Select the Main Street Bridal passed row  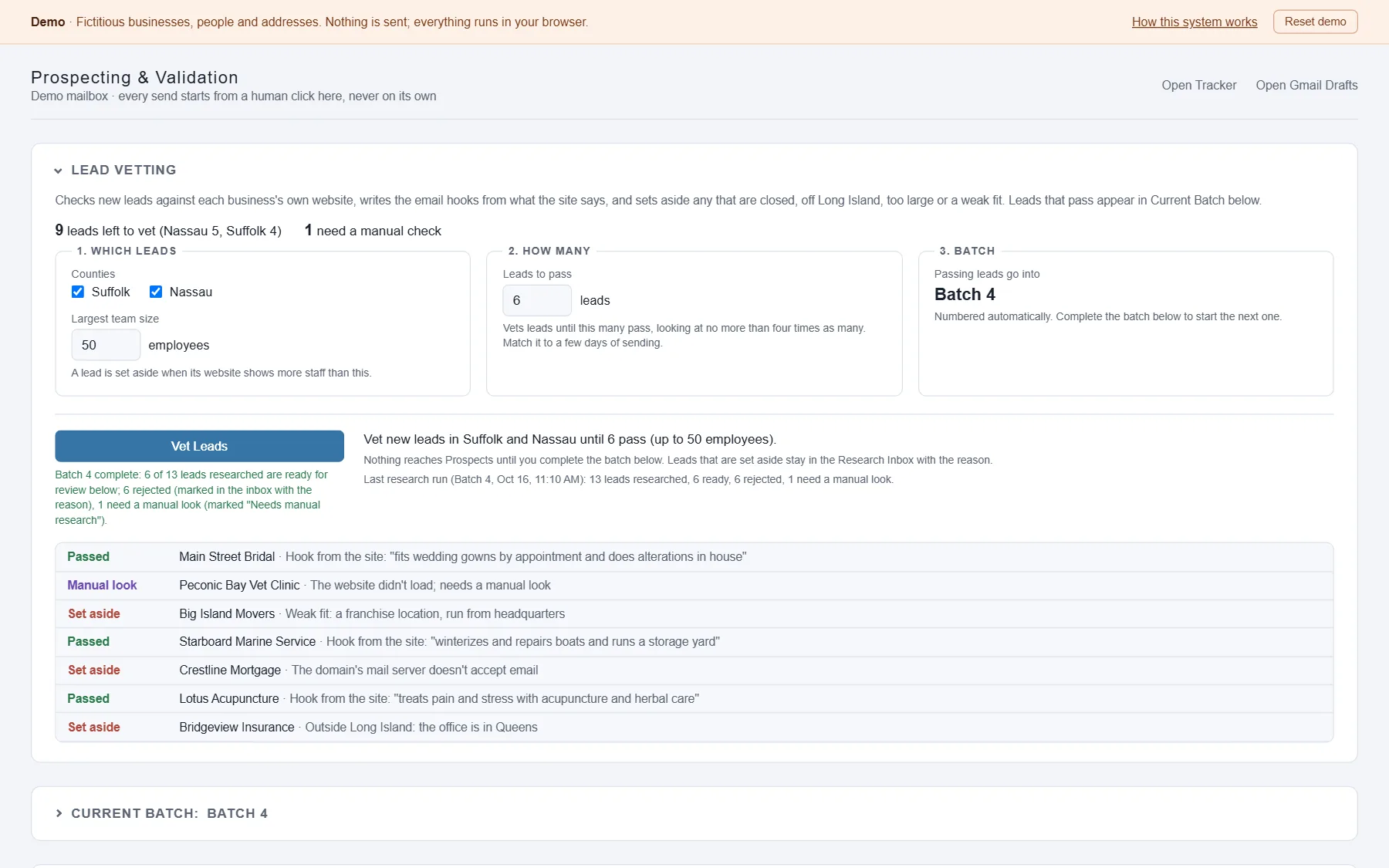(x=694, y=557)
